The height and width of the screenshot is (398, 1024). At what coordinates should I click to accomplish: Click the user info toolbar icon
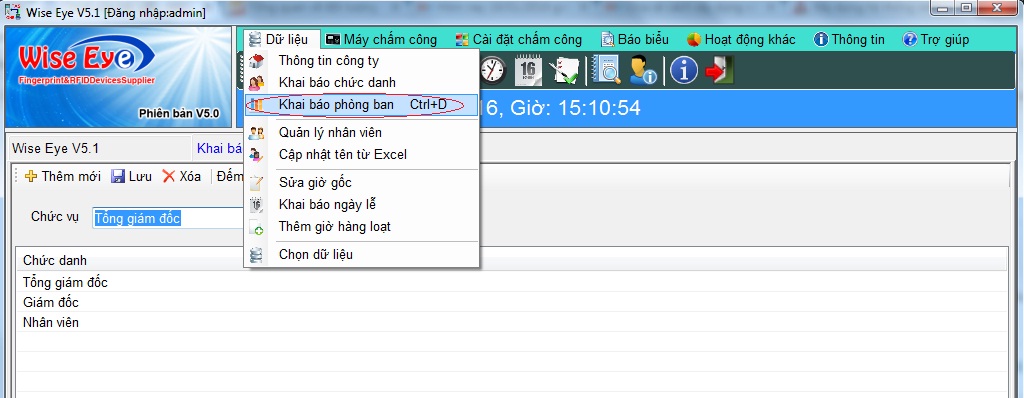click(642, 71)
